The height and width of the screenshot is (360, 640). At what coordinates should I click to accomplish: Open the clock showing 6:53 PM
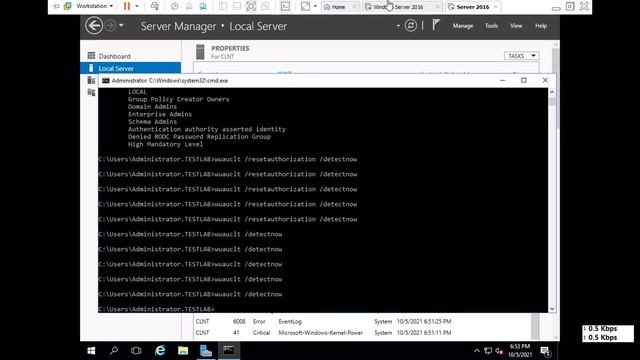tap(520, 351)
